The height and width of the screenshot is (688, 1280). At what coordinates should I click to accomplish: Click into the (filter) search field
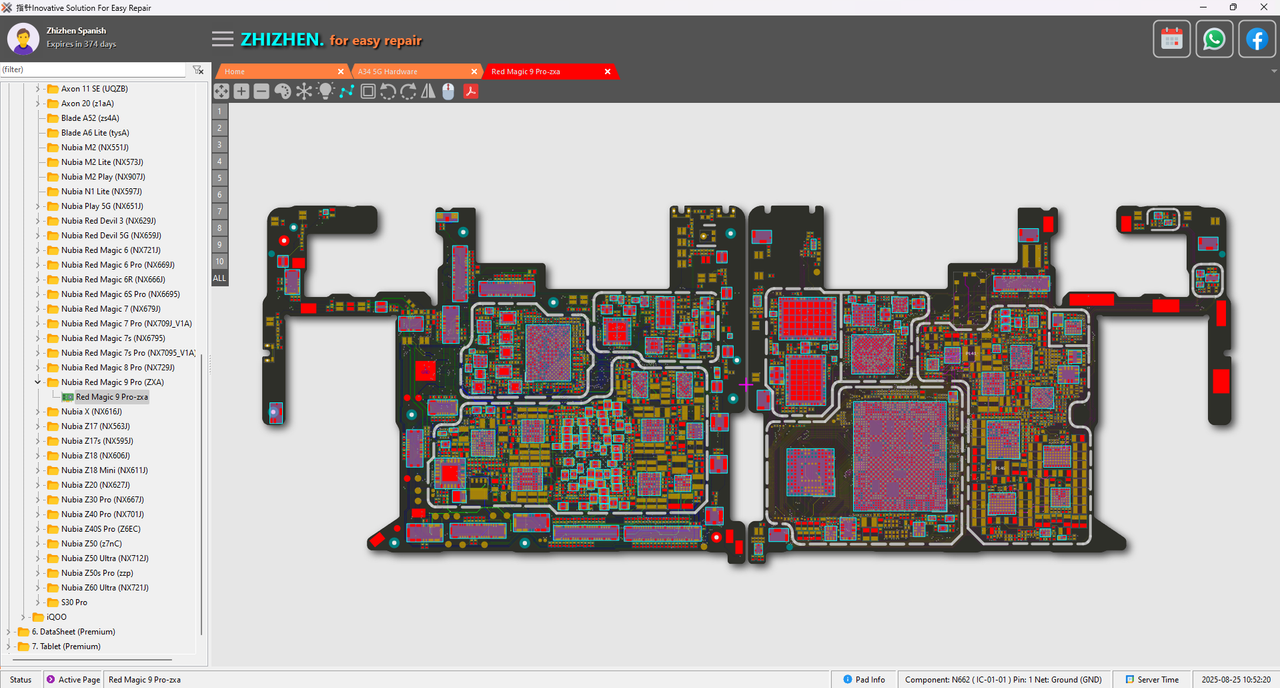(93, 70)
